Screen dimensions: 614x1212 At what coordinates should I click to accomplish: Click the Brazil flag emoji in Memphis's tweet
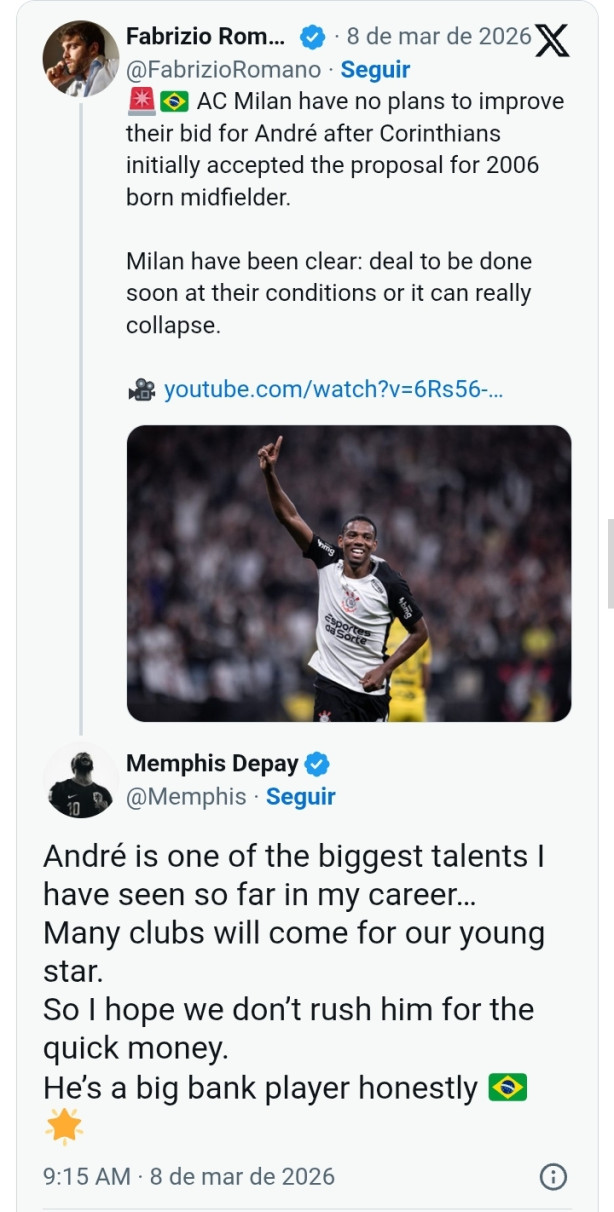[x=507, y=1088]
